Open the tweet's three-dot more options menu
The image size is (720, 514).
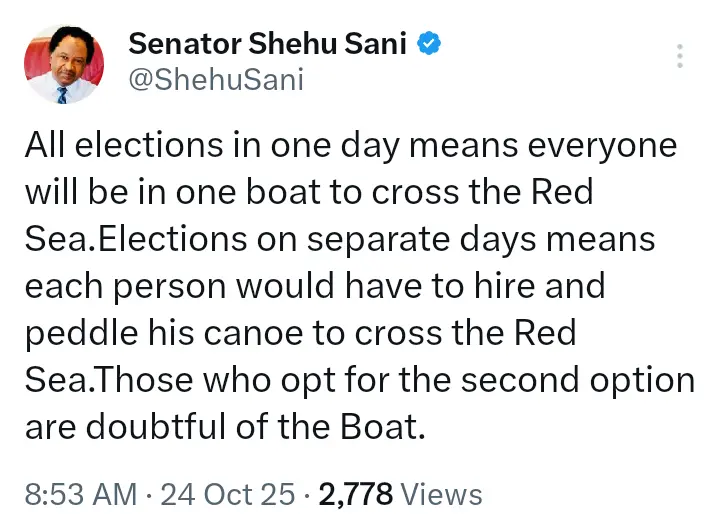[680, 56]
